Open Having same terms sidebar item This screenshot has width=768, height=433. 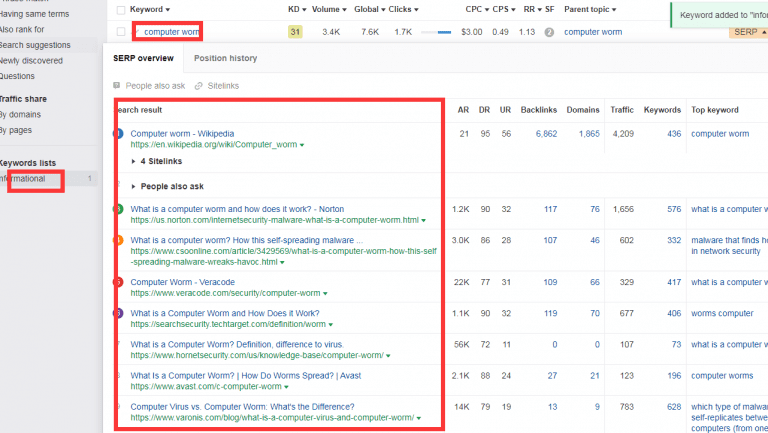tap(34, 14)
